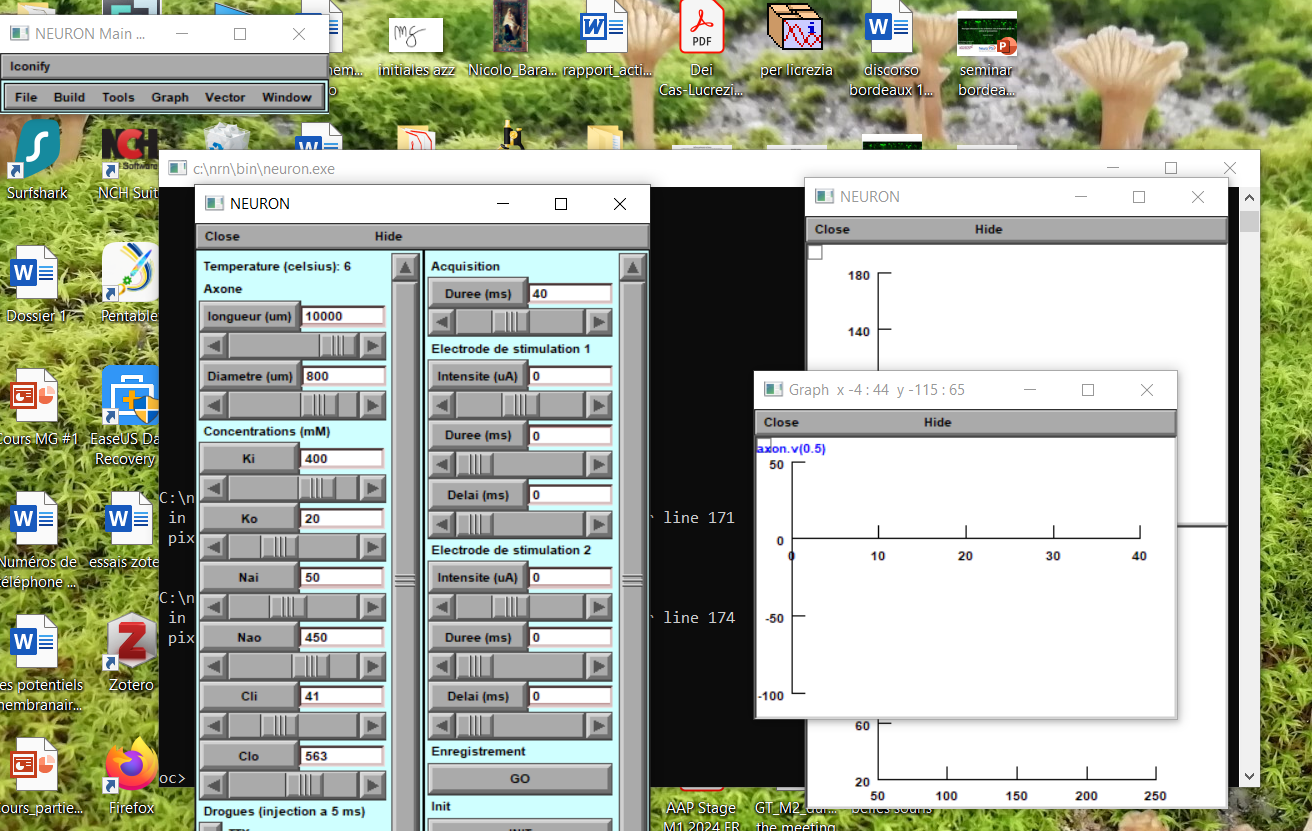The height and width of the screenshot is (831, 1312).
Task: Click the Acquisition Duree field showing 40
Action: pyautogui.click(x=570, y=293)
